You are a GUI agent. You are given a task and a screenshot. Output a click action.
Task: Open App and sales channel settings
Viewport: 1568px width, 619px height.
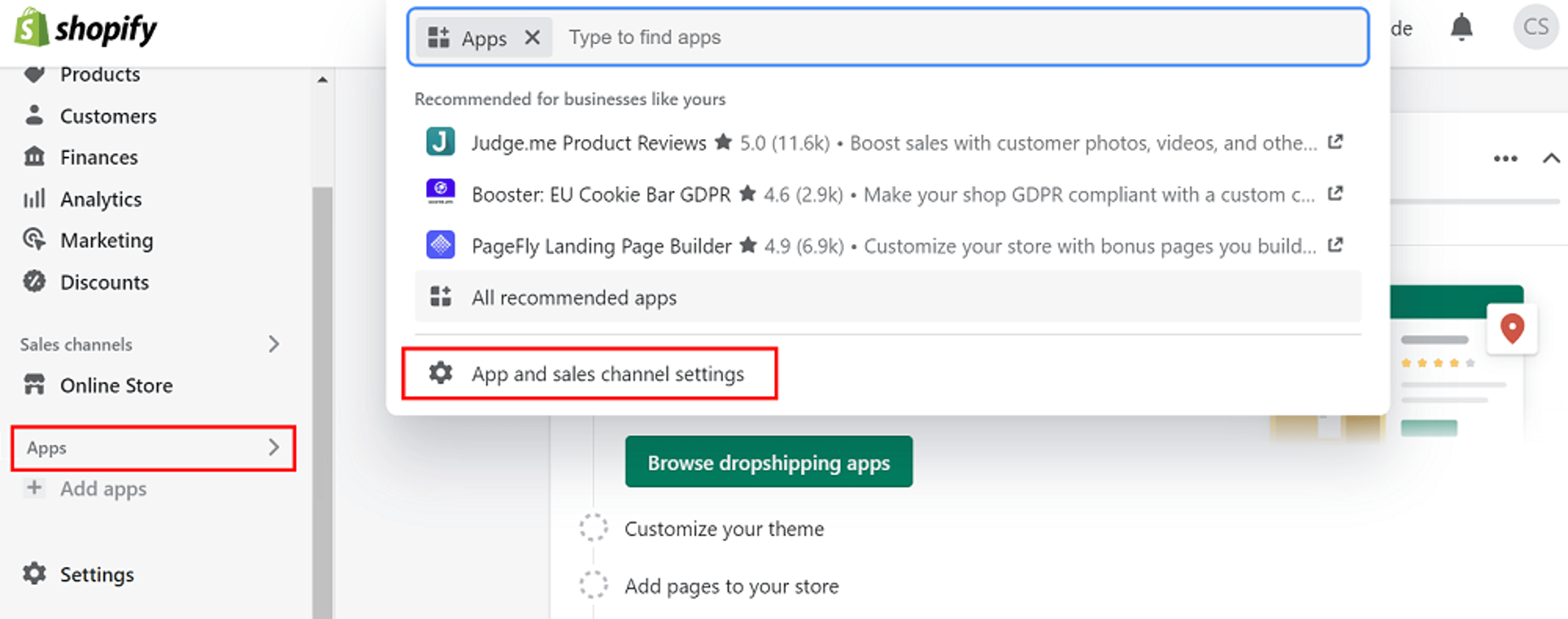589,374
